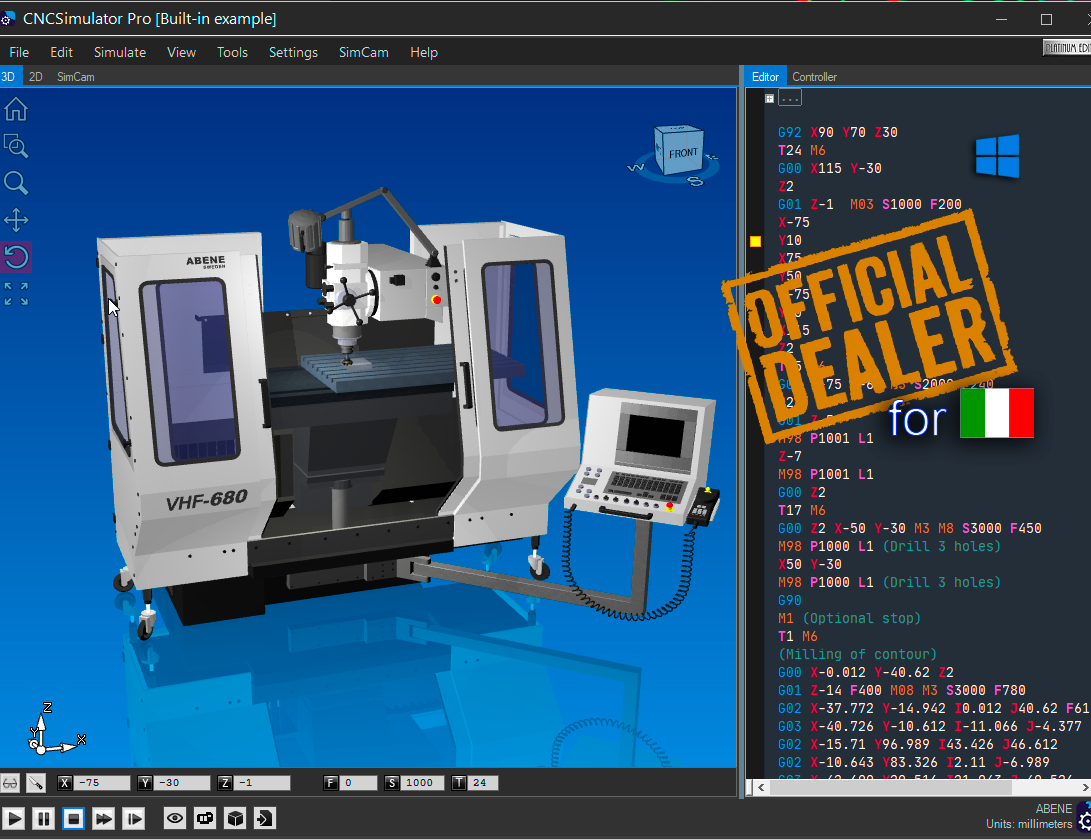Open the Help menu

tap(424, 52)
